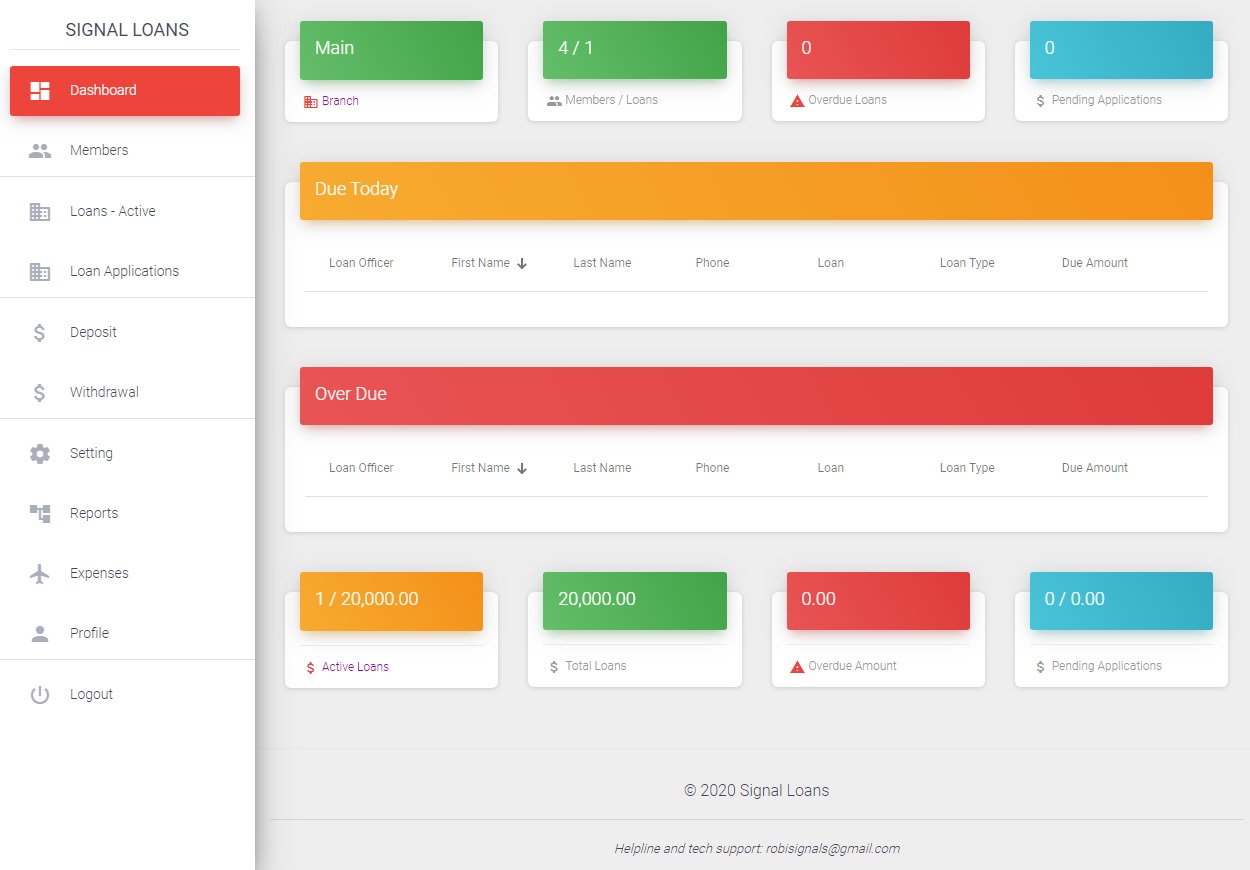Image resolution: width=1250 pixels, height=870 pixels.
Task: Click the Over Due table Loan Officer header
Action: 361,468
